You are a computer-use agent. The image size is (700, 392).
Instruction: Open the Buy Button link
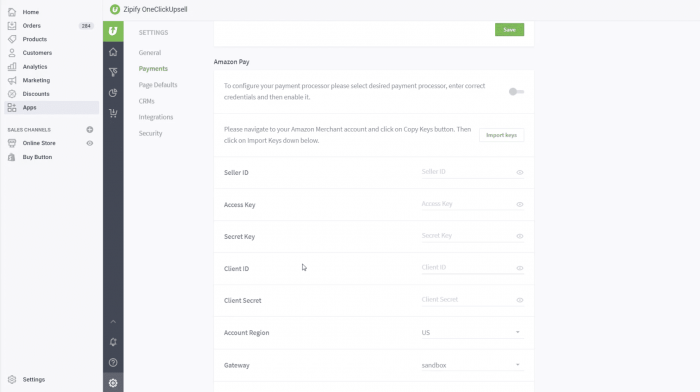tap(38, 157)
